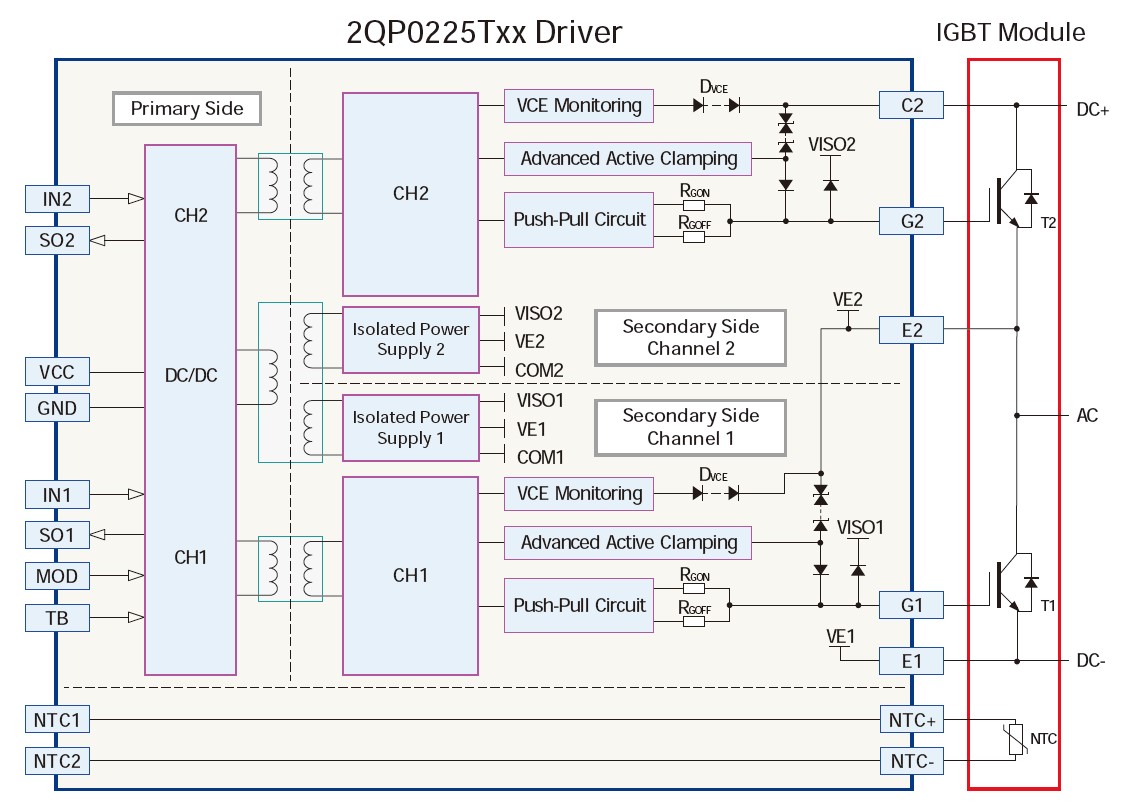Viewport: 1130px width, 807px height.
Task: Select the diode beneath the VISO2 label
Action: pyautogui.click(x=830, y=185)
